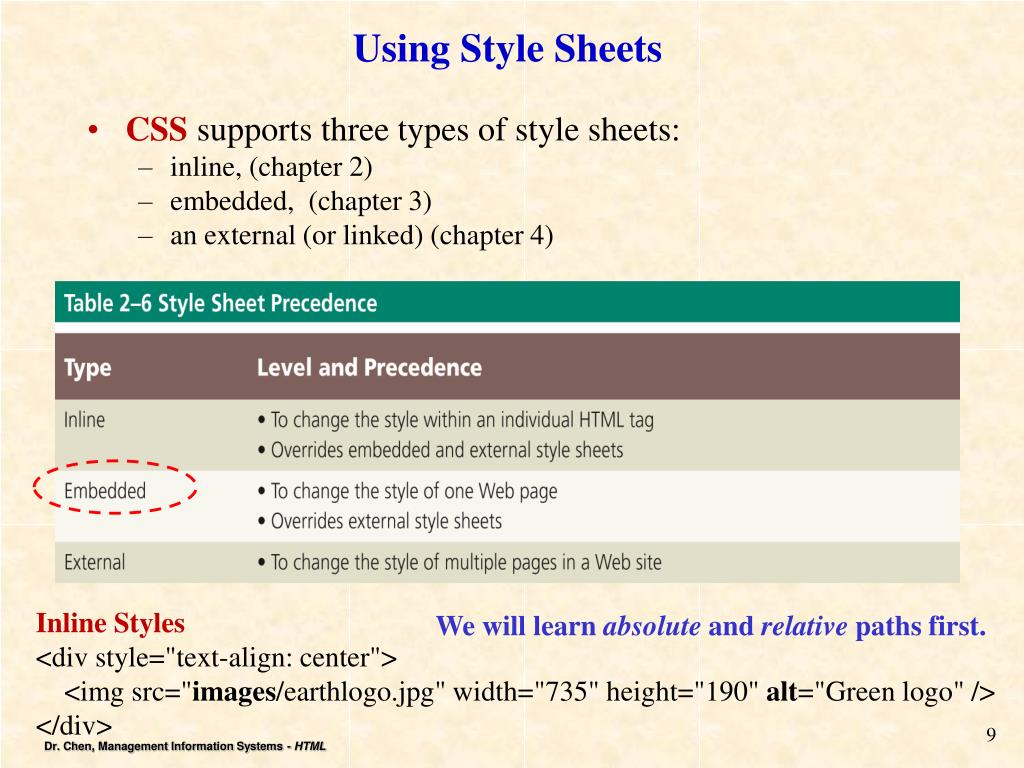
Task: Click the blue absolute and relative paths sentence
Action: 710,627
